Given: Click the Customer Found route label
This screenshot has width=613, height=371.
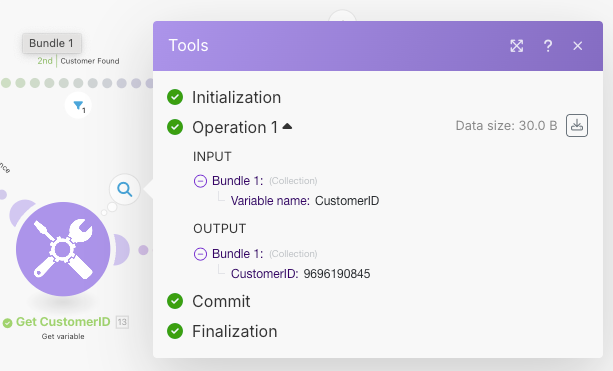Looking at the screenshot, I should tap(90, 61).
